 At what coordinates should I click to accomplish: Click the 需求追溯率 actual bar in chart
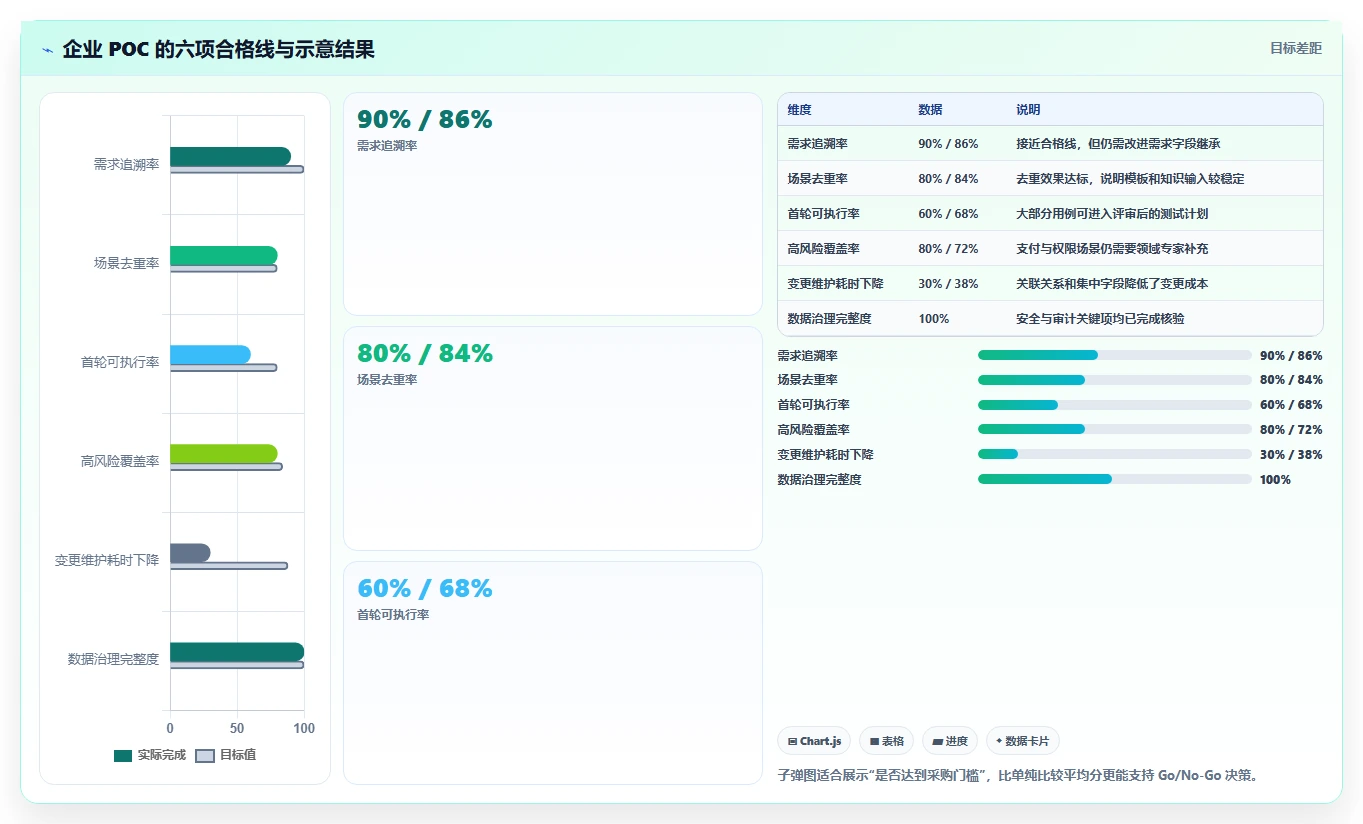230,156
